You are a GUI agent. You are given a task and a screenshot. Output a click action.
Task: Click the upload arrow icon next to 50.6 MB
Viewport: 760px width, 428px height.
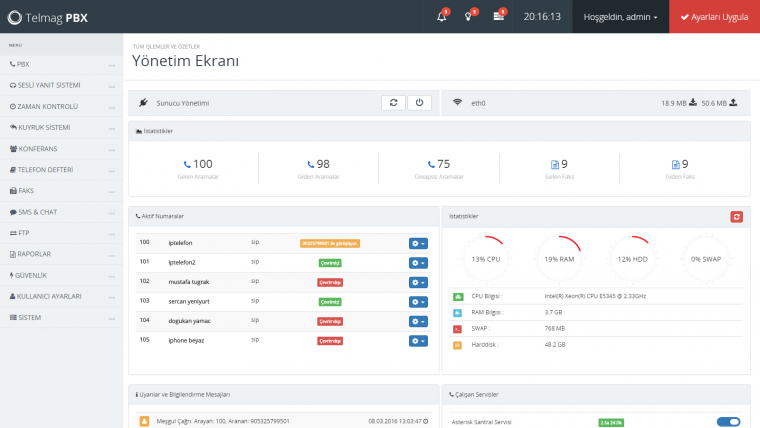(x=733, y=102)
